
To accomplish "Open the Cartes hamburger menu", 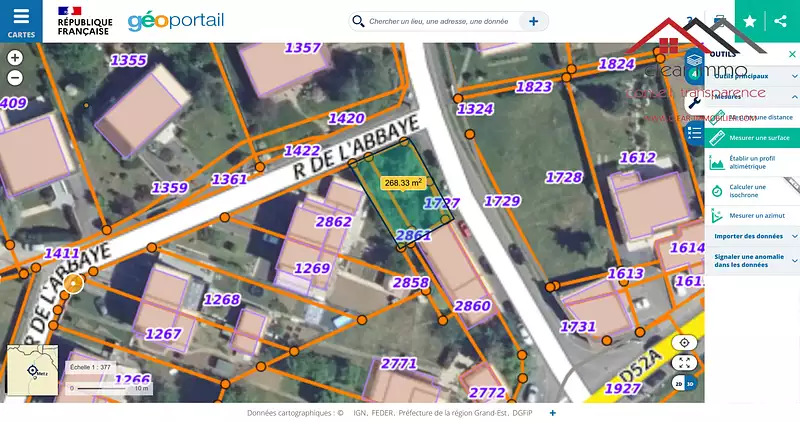I will (21, 21).
